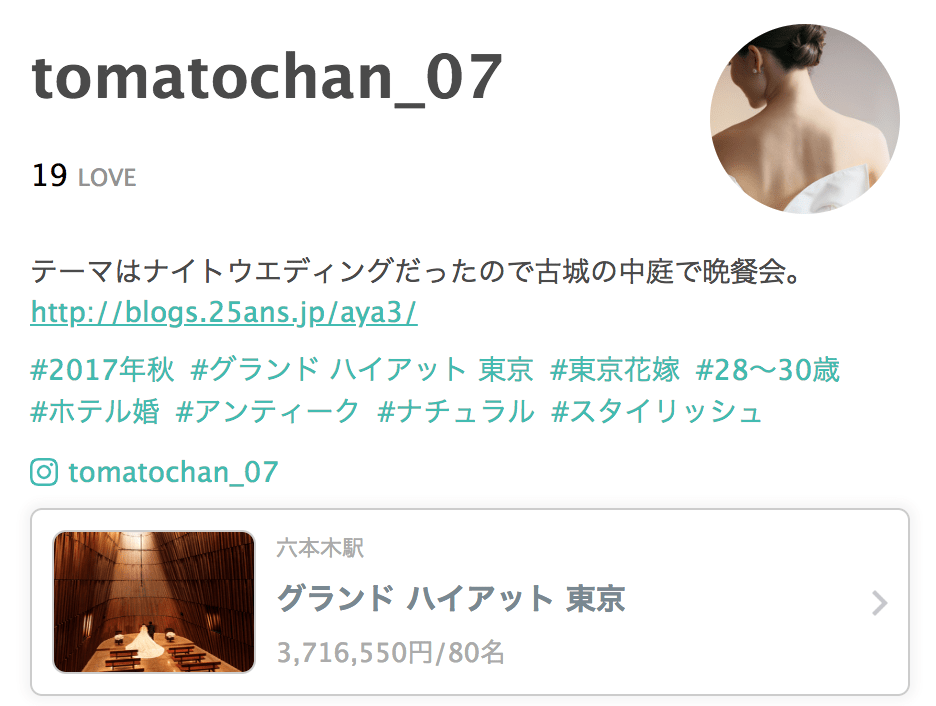Viewport: 936px width, 706px height.
Task: Click the #東京花嫁 hashtag
Action: (x=615, y=369)
